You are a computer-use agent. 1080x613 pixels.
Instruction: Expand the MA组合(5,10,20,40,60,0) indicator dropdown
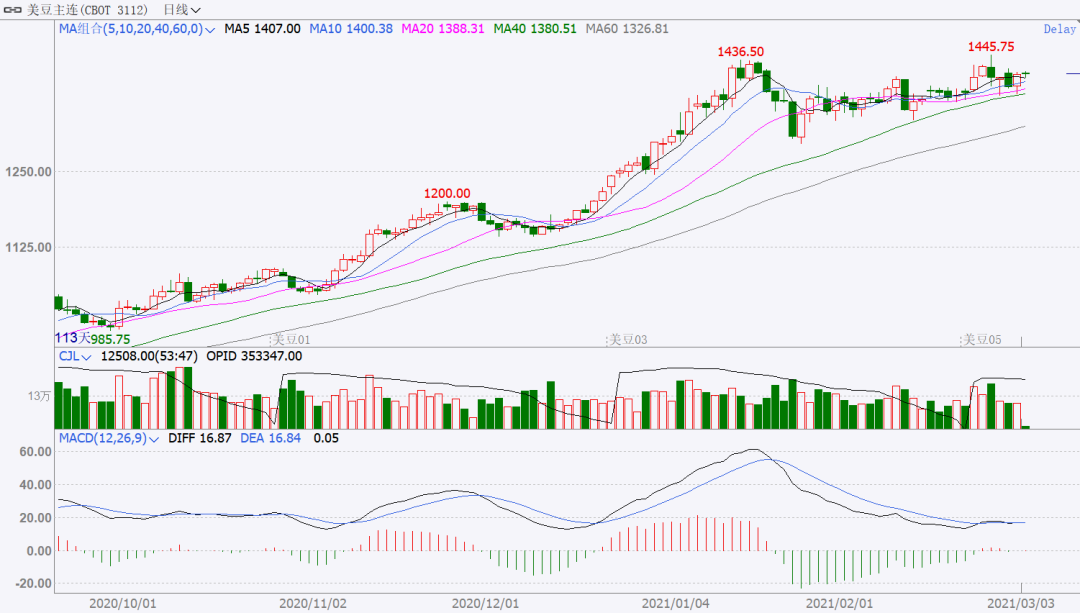(137, 29)
